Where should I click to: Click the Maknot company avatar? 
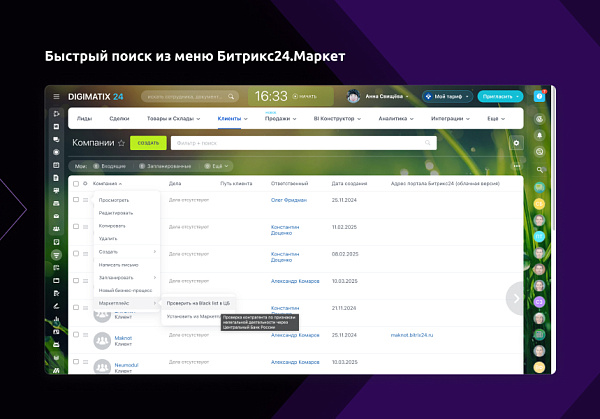[x=102, y=341]
